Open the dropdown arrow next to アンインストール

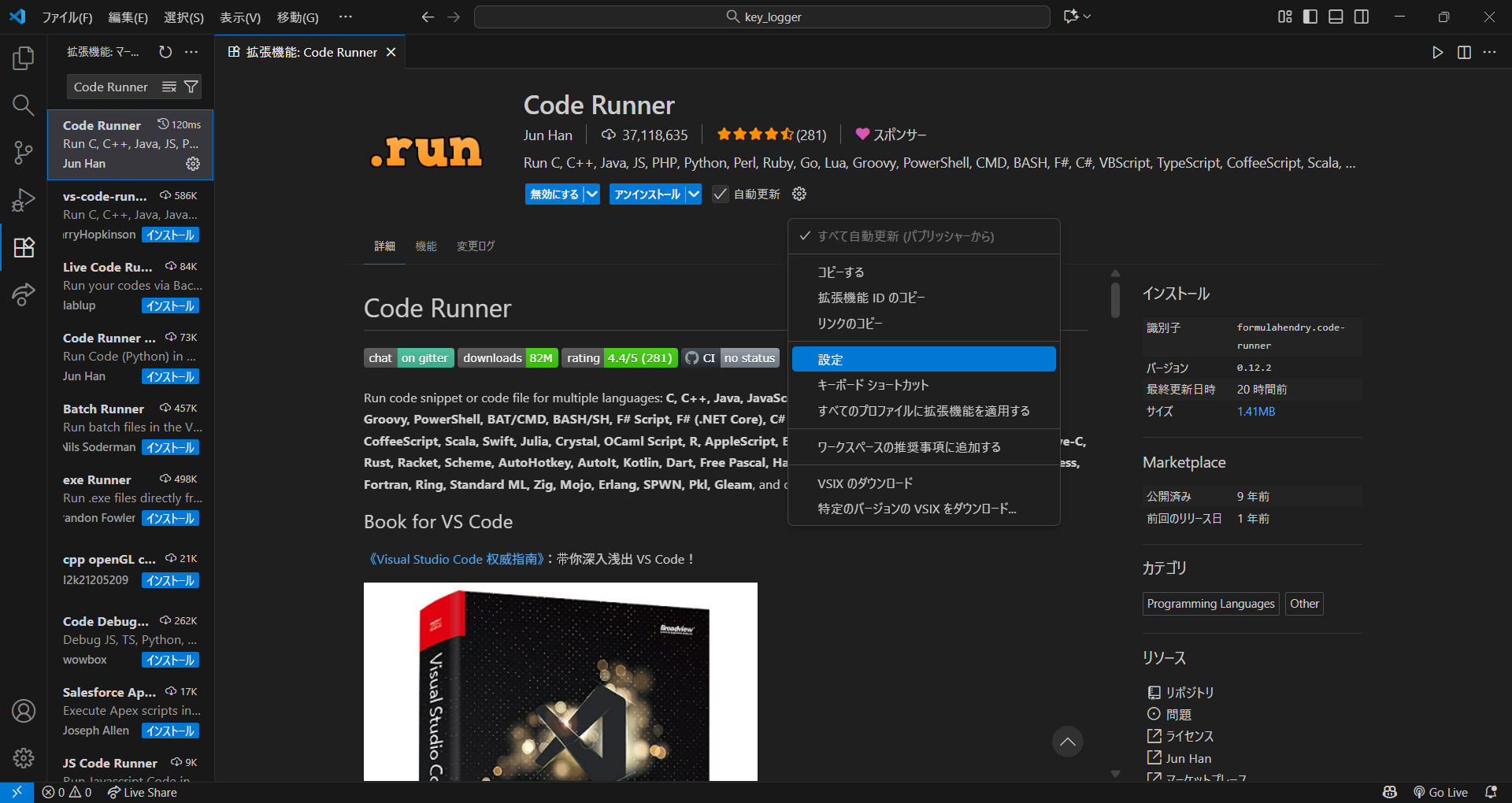pyautogui.click(x=693, y=194)
